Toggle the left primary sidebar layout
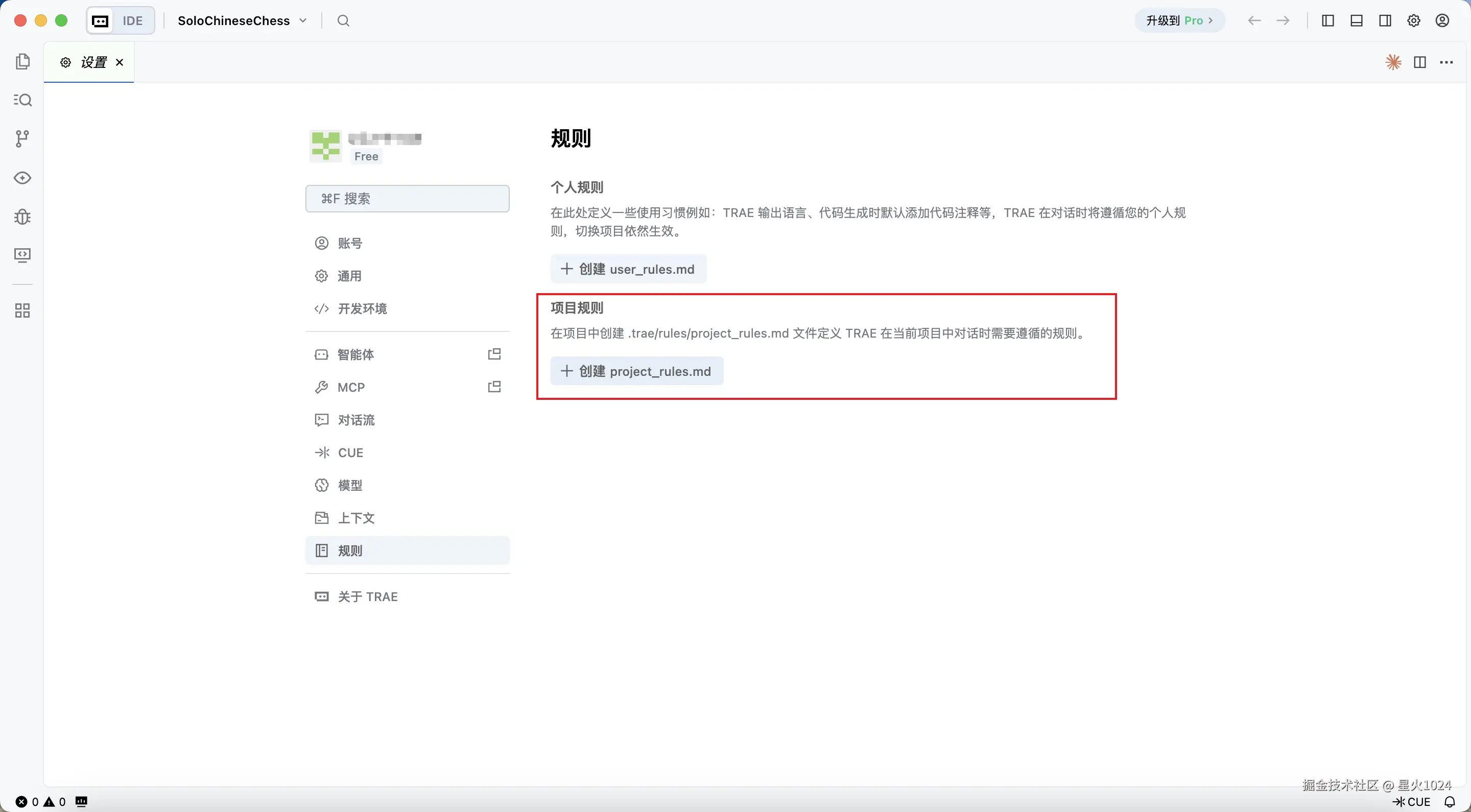The height and width of the screenshot is (812, 1471). (1328, 20)
